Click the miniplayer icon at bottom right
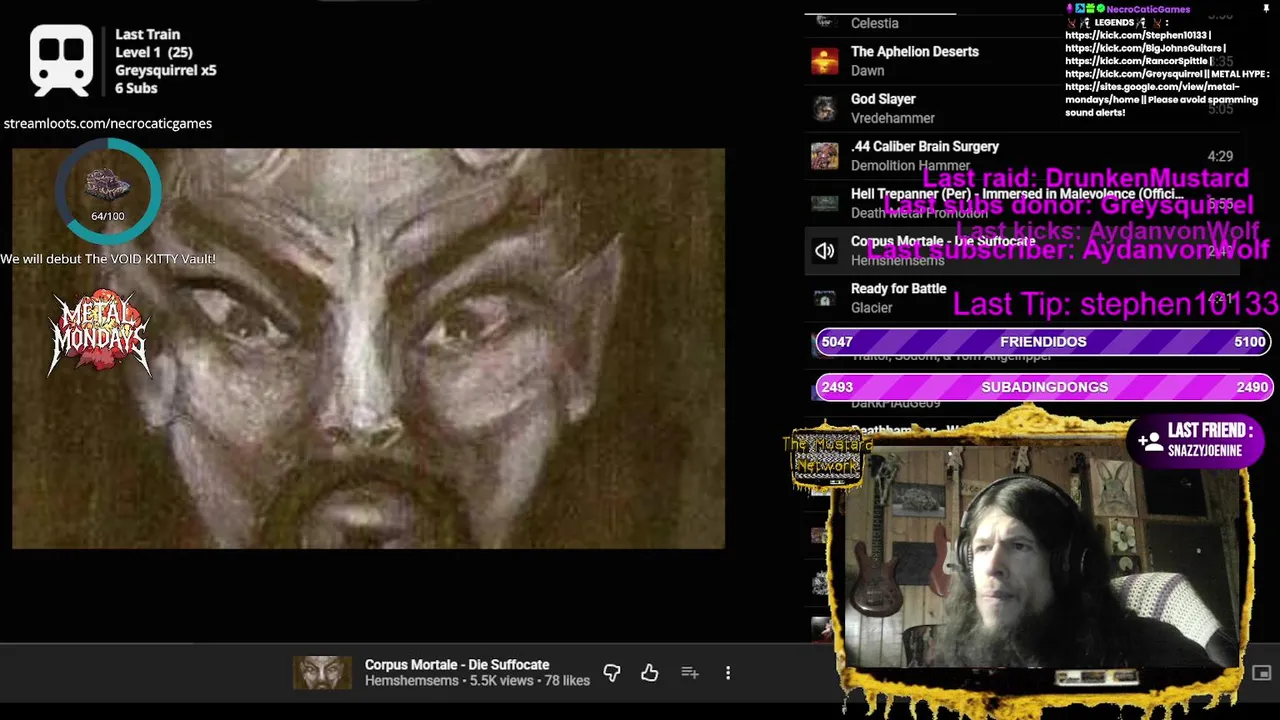Screen dimensions: 1280x720 (1261, 673)
